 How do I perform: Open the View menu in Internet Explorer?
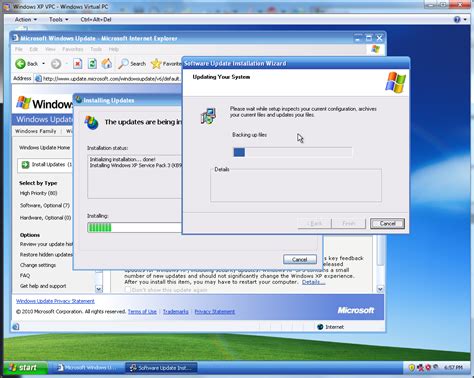(50, 49)
